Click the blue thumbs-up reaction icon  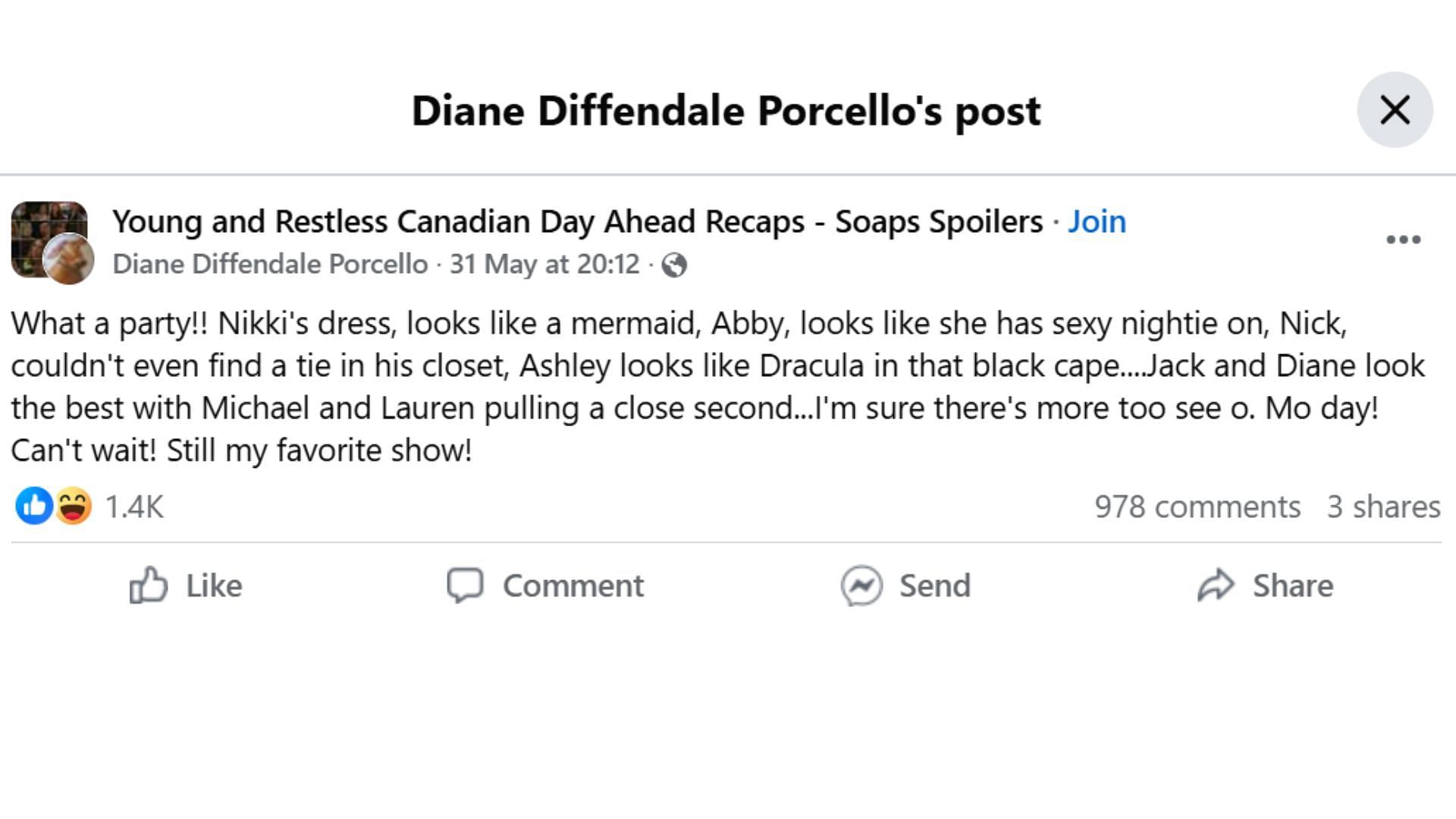34,506
